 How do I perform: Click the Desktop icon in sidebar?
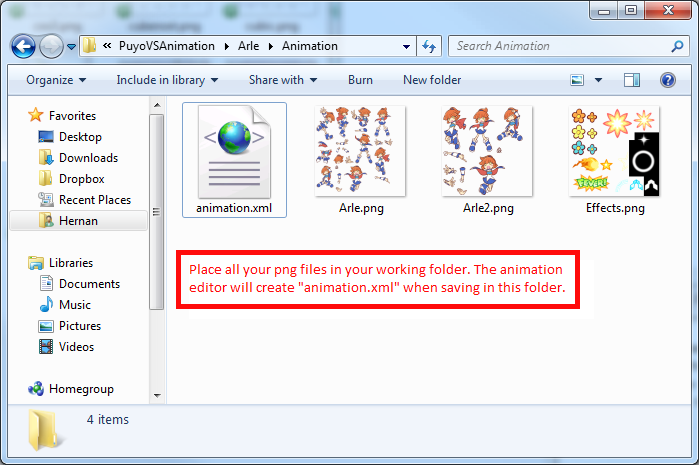coord(46,137)
